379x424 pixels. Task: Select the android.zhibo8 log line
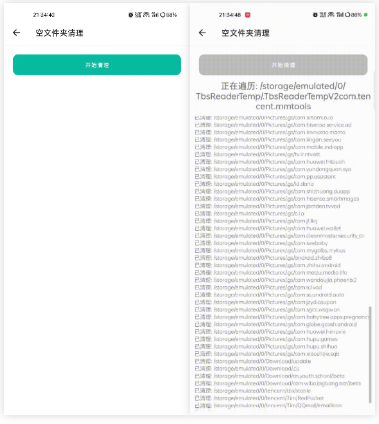tap(263, 258)
